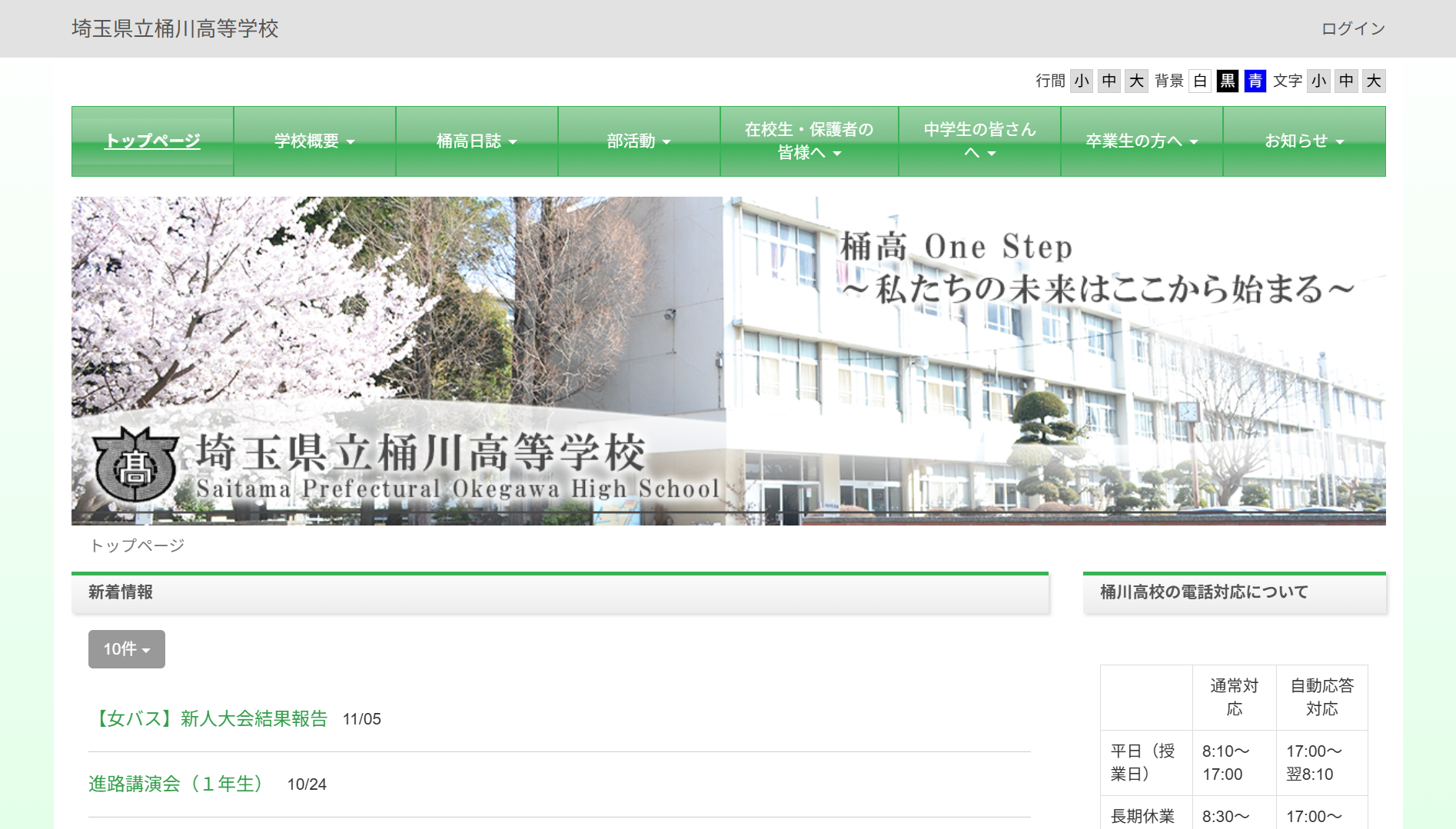Click the 桶川高校の電話対応について heading

(x=1204, y=592)
